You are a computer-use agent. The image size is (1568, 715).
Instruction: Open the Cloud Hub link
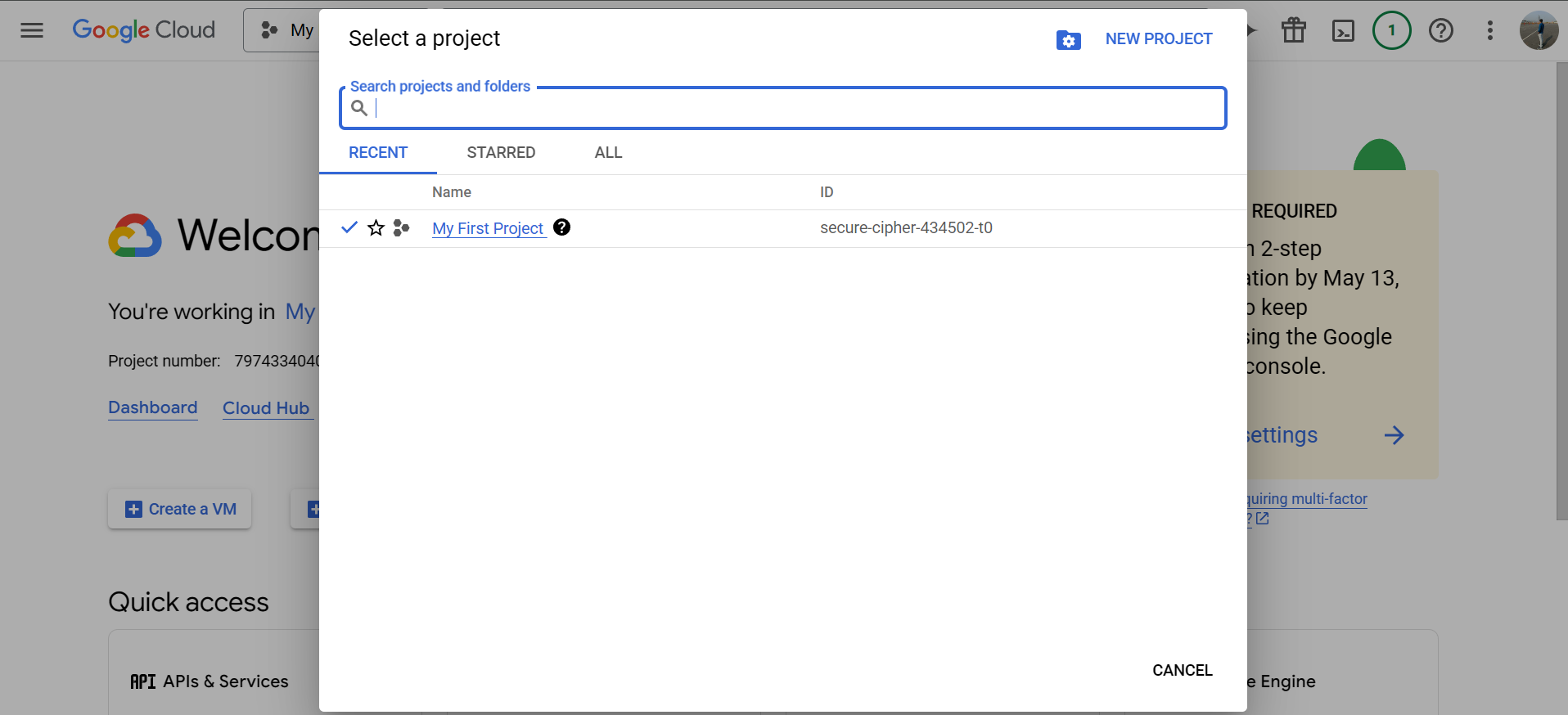pos(266,408)
